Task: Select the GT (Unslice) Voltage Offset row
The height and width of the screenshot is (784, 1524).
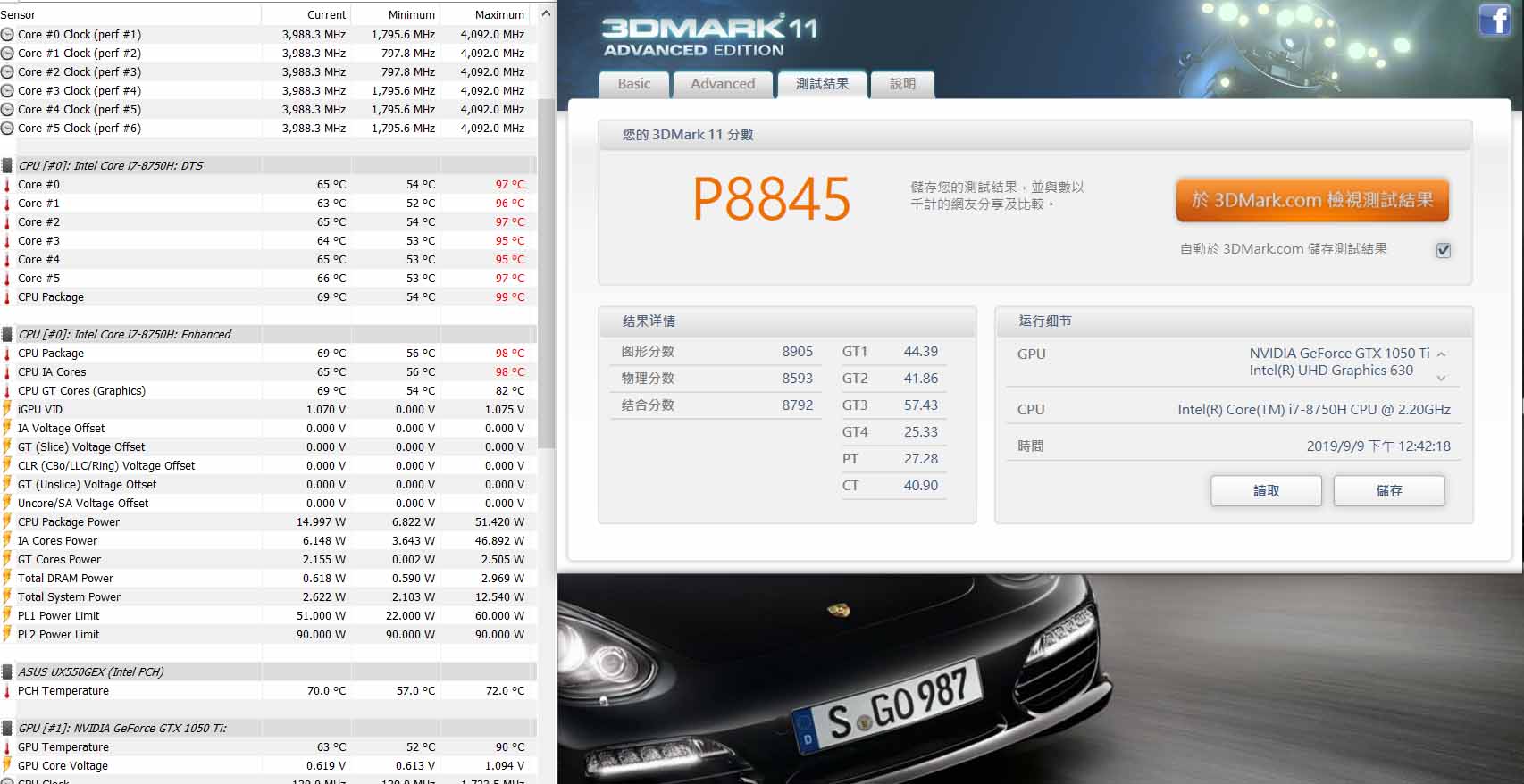Action: pos(268,485)
